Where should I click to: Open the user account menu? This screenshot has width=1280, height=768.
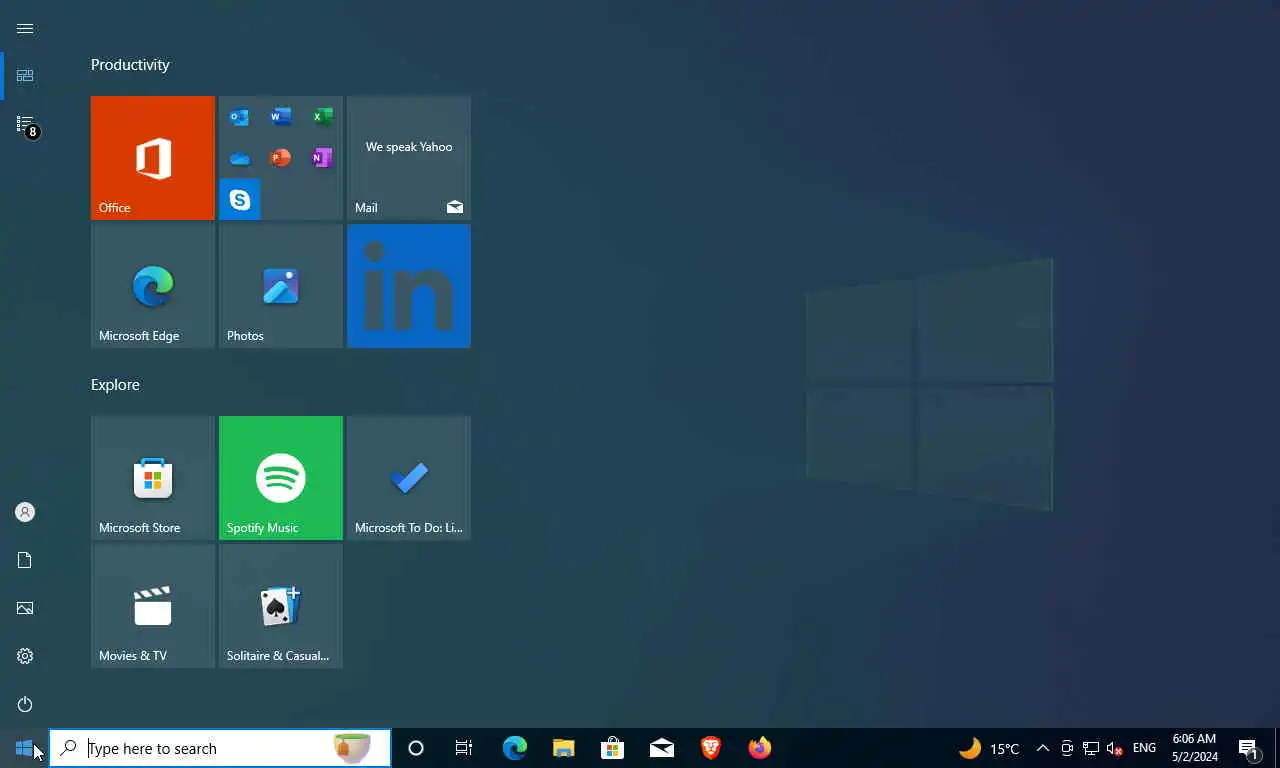point(25,512)
